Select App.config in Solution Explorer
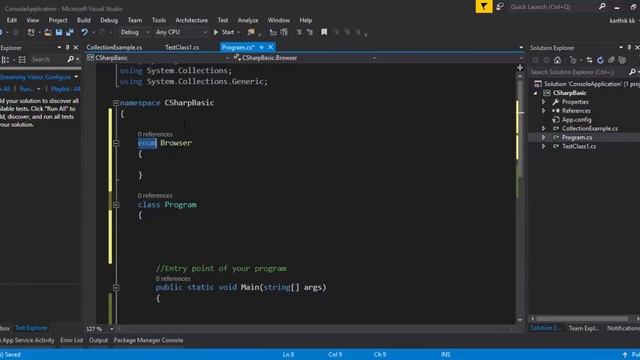The image size is (640, 360). pos(576,120)
